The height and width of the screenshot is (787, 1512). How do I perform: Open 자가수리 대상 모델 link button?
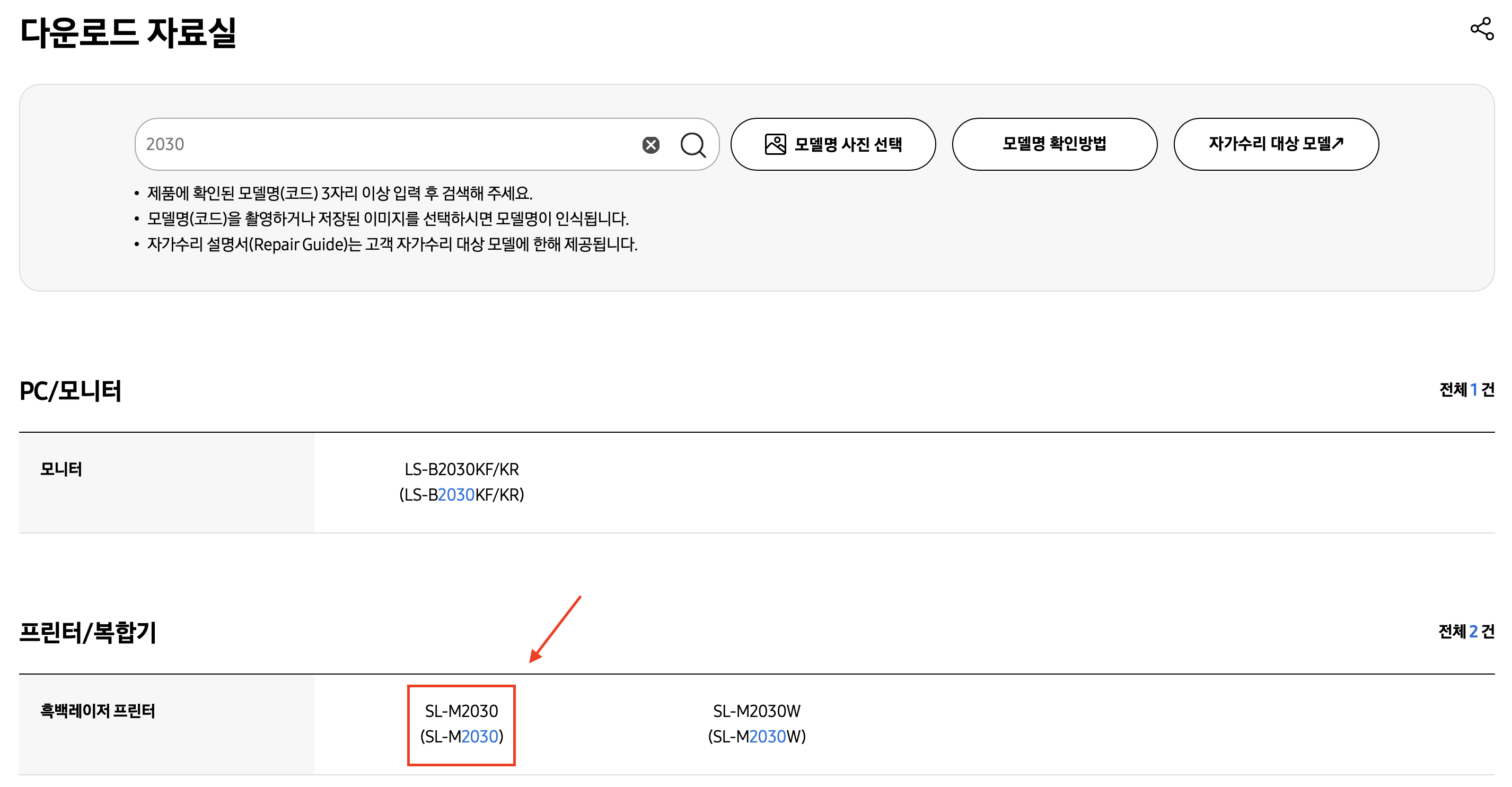click(1276, 144)
